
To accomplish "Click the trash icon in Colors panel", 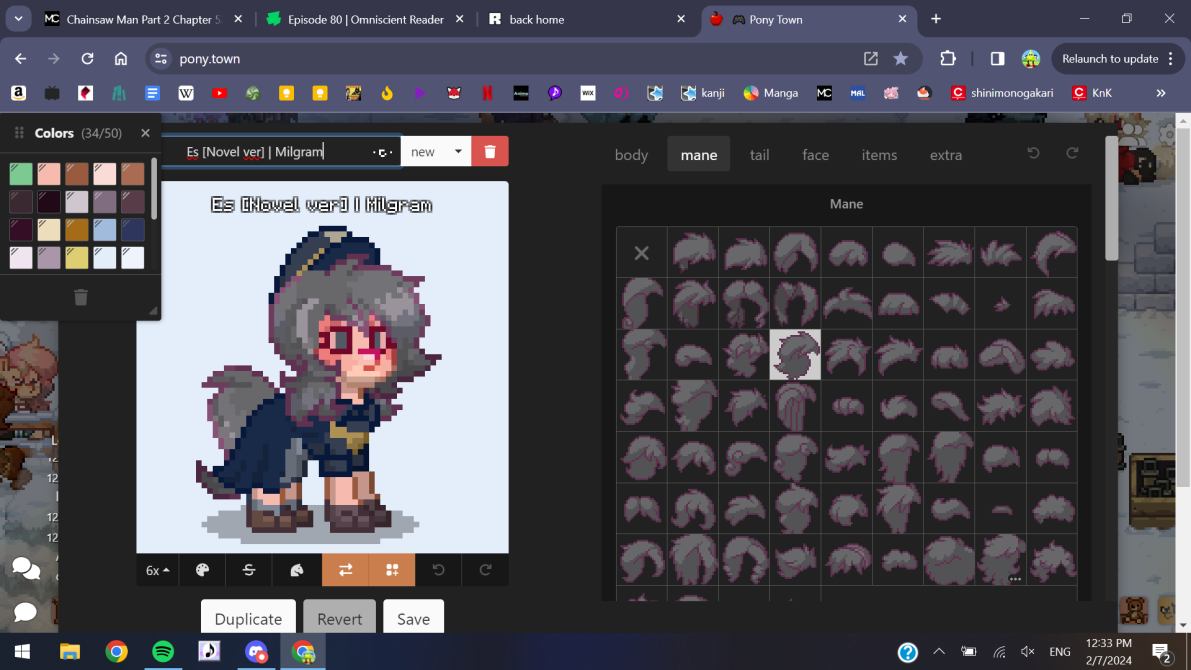I will (x=81, y=297).
